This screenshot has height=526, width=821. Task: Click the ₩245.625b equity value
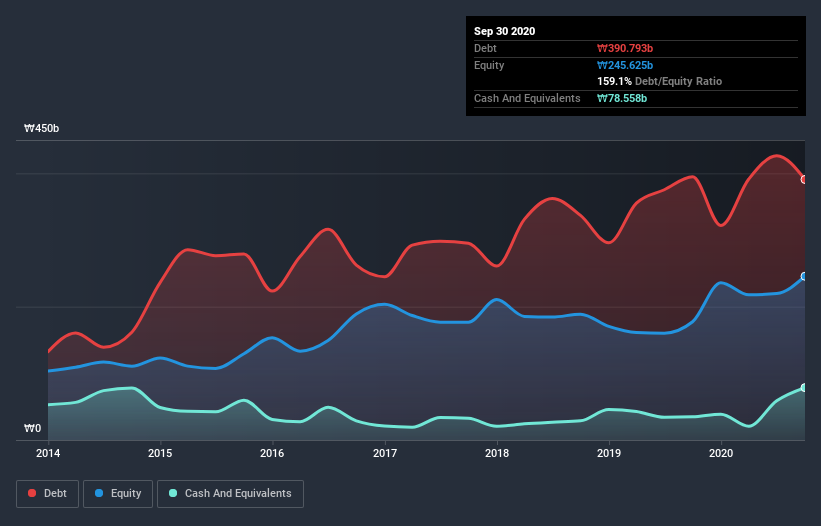click(625, 65)
